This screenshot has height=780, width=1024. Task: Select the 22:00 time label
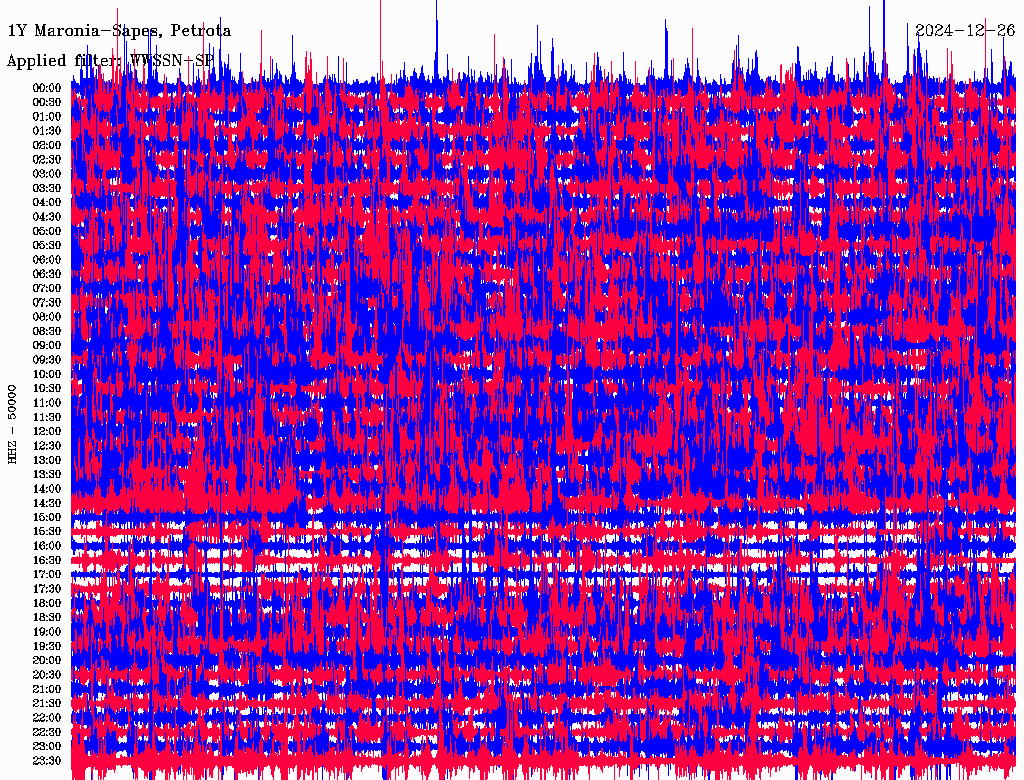click(47, 718)
